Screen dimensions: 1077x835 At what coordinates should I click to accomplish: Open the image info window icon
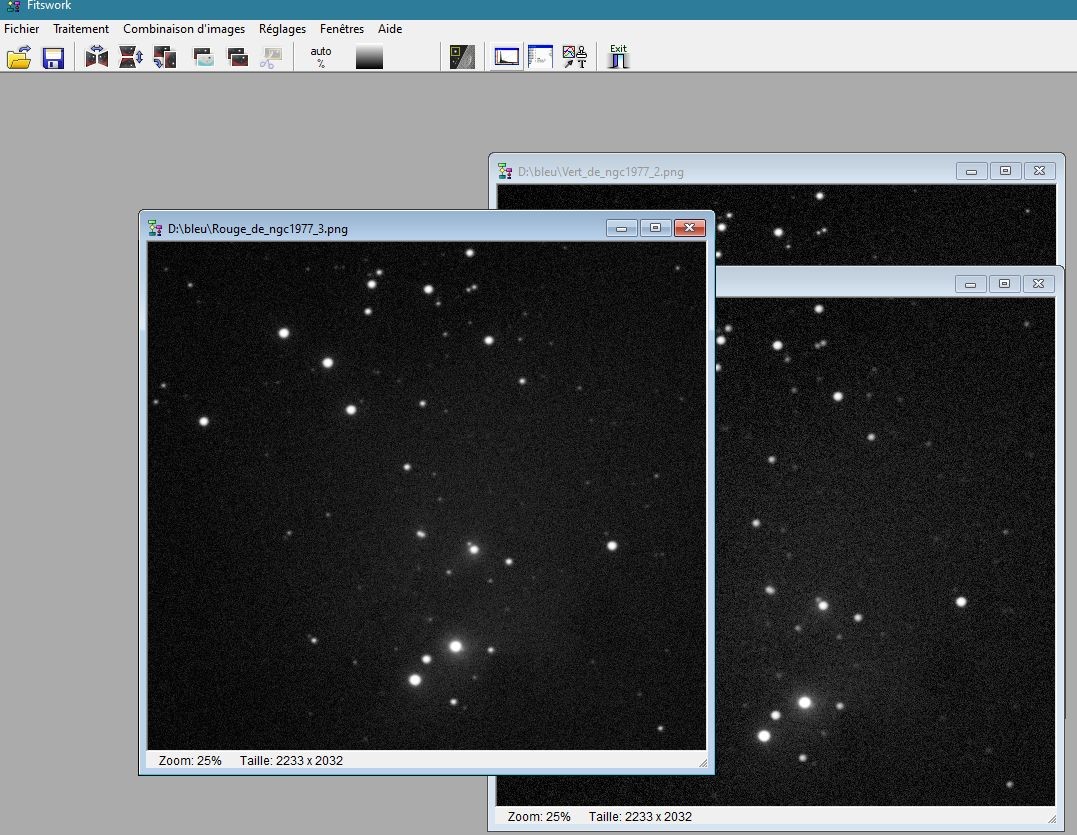pos(541,57)
